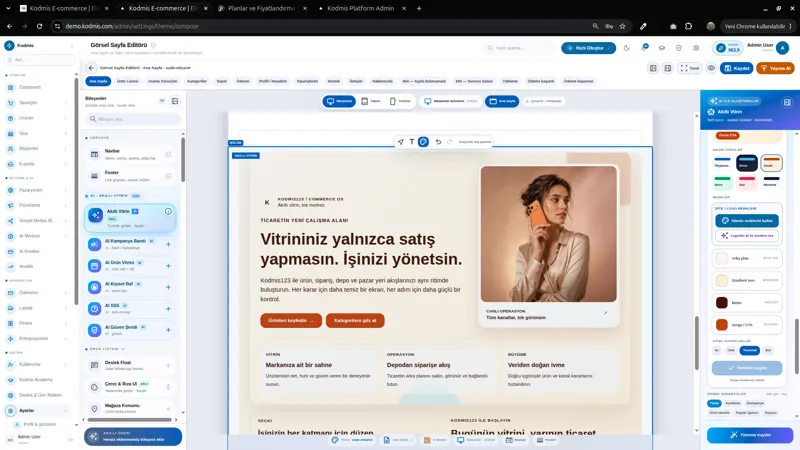The height and width of the screenshot is (450, 800).
Task: Open the settings gear icon in header
Action: (696, 48)
